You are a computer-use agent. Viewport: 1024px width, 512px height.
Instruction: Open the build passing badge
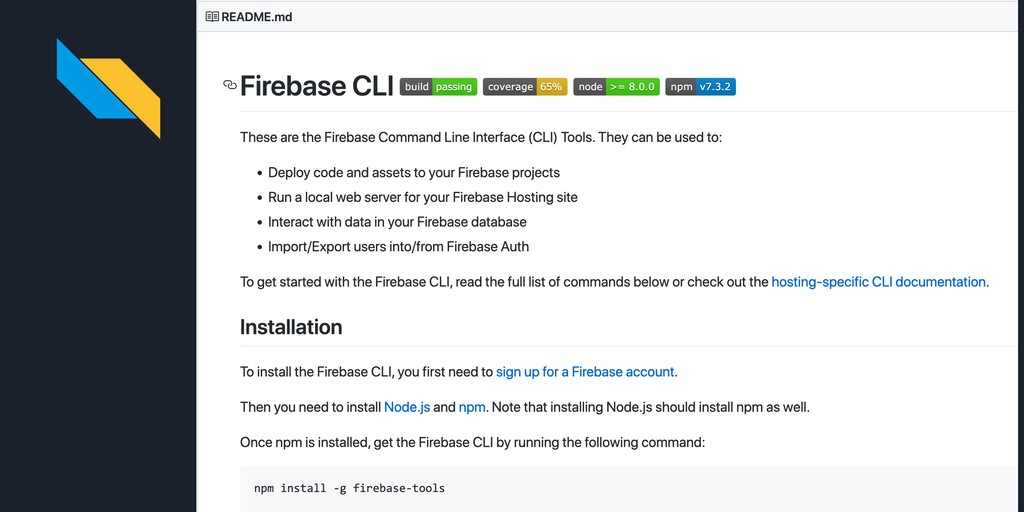tap(438, 87)
